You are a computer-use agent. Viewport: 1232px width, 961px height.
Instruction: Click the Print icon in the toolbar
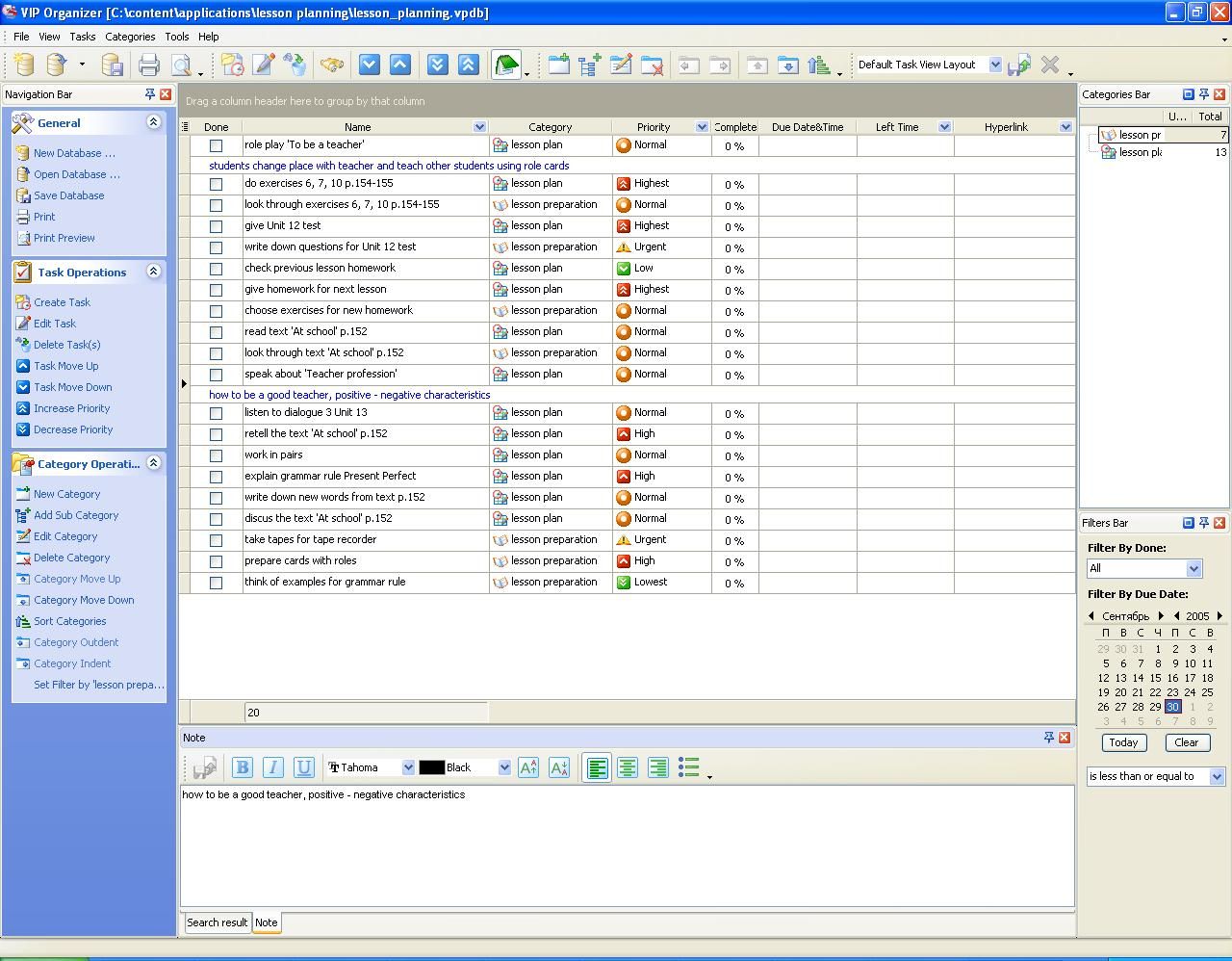pos(148,65)
